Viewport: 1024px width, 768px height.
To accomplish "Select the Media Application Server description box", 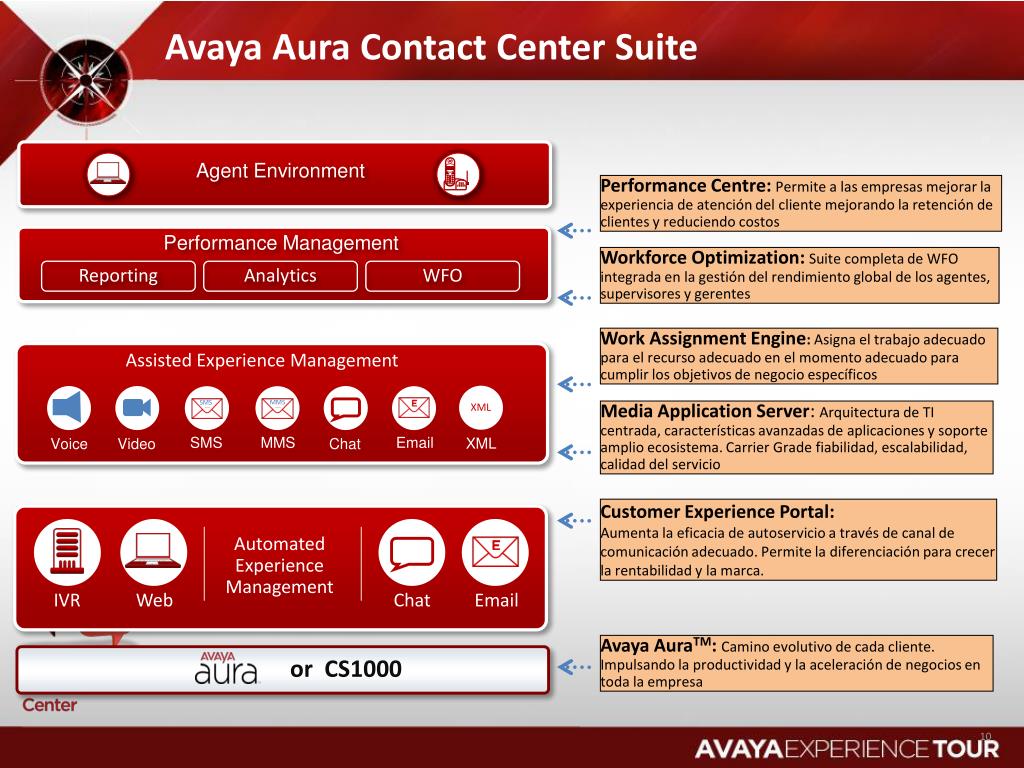I will [797, 437].
